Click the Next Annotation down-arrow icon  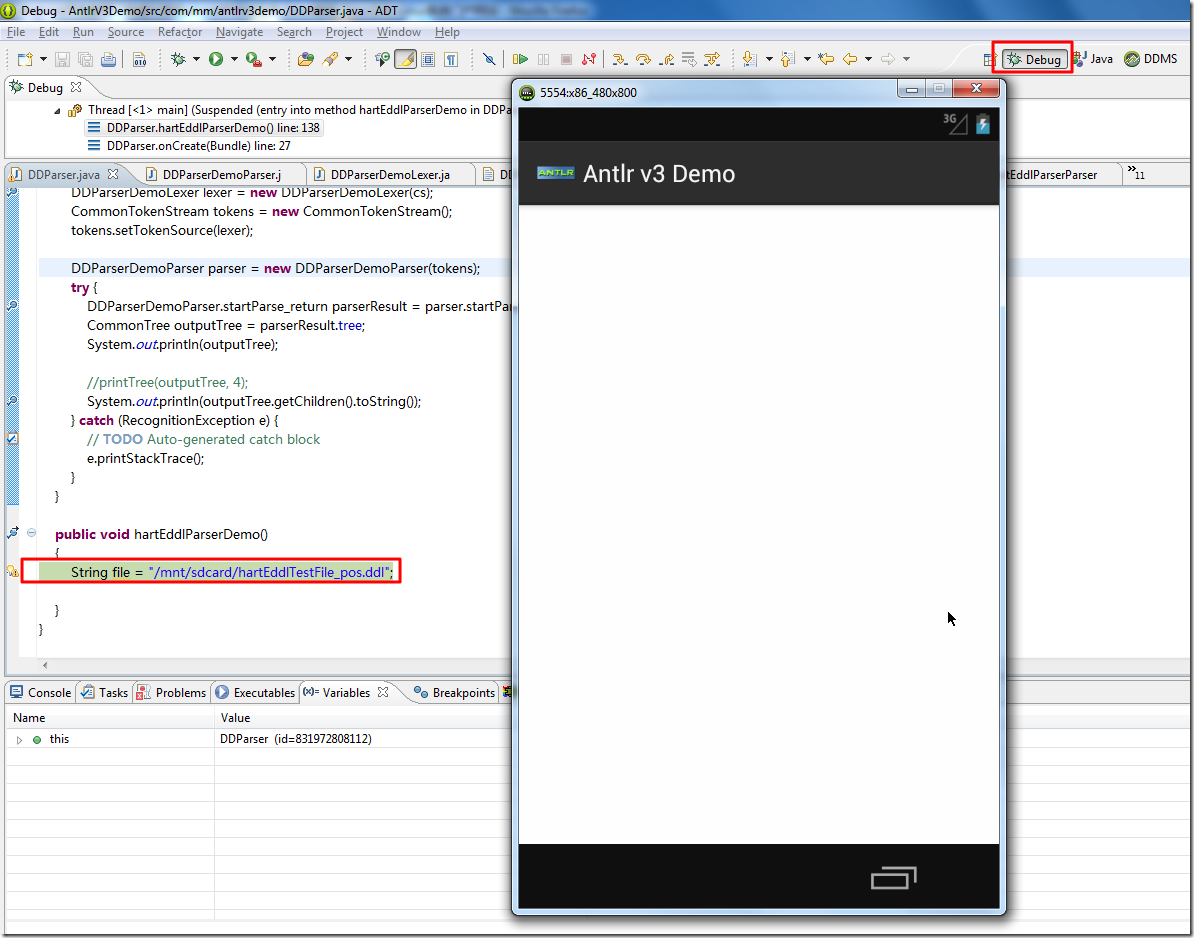(749, 59)
